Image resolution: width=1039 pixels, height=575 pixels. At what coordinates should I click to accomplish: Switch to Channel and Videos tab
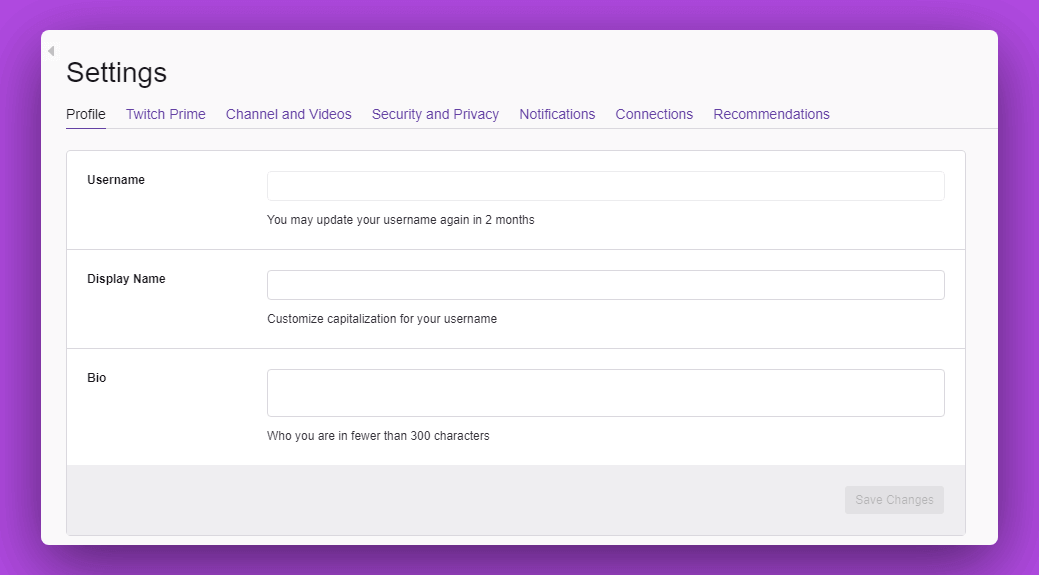(288, 114)
